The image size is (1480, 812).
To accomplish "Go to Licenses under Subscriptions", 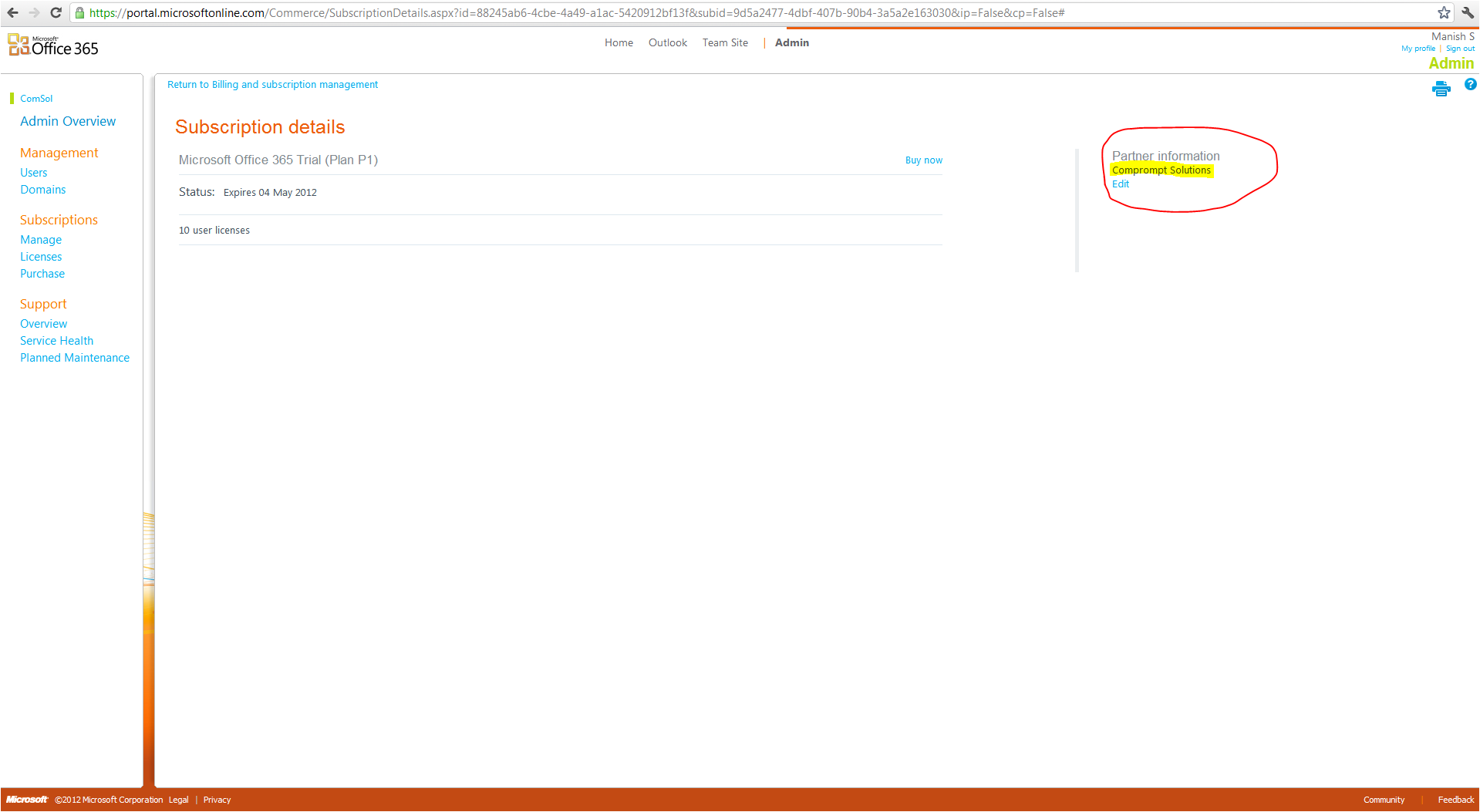I will click(x=41, y=257).
